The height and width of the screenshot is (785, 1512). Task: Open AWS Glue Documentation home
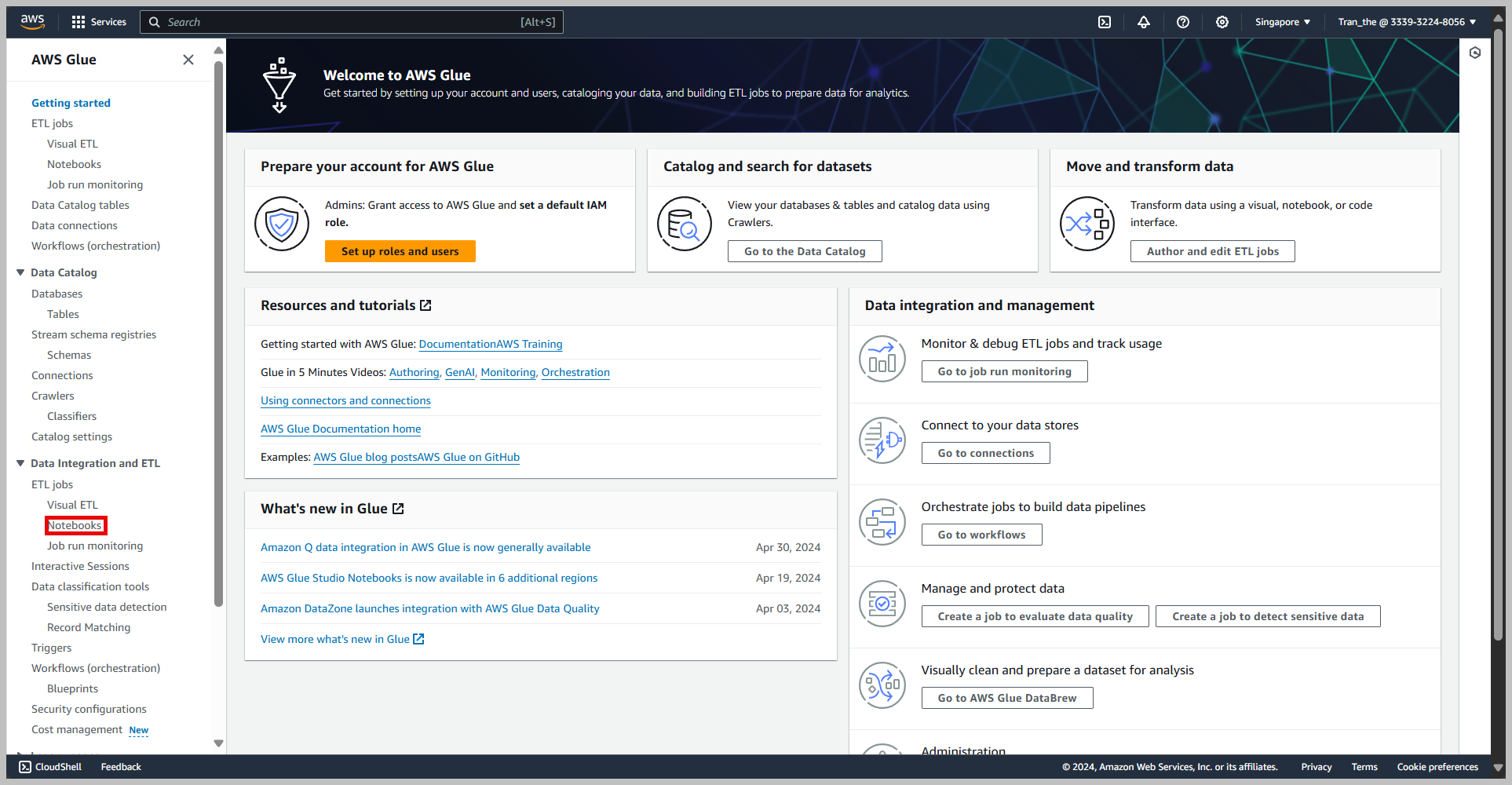point(340,429)
